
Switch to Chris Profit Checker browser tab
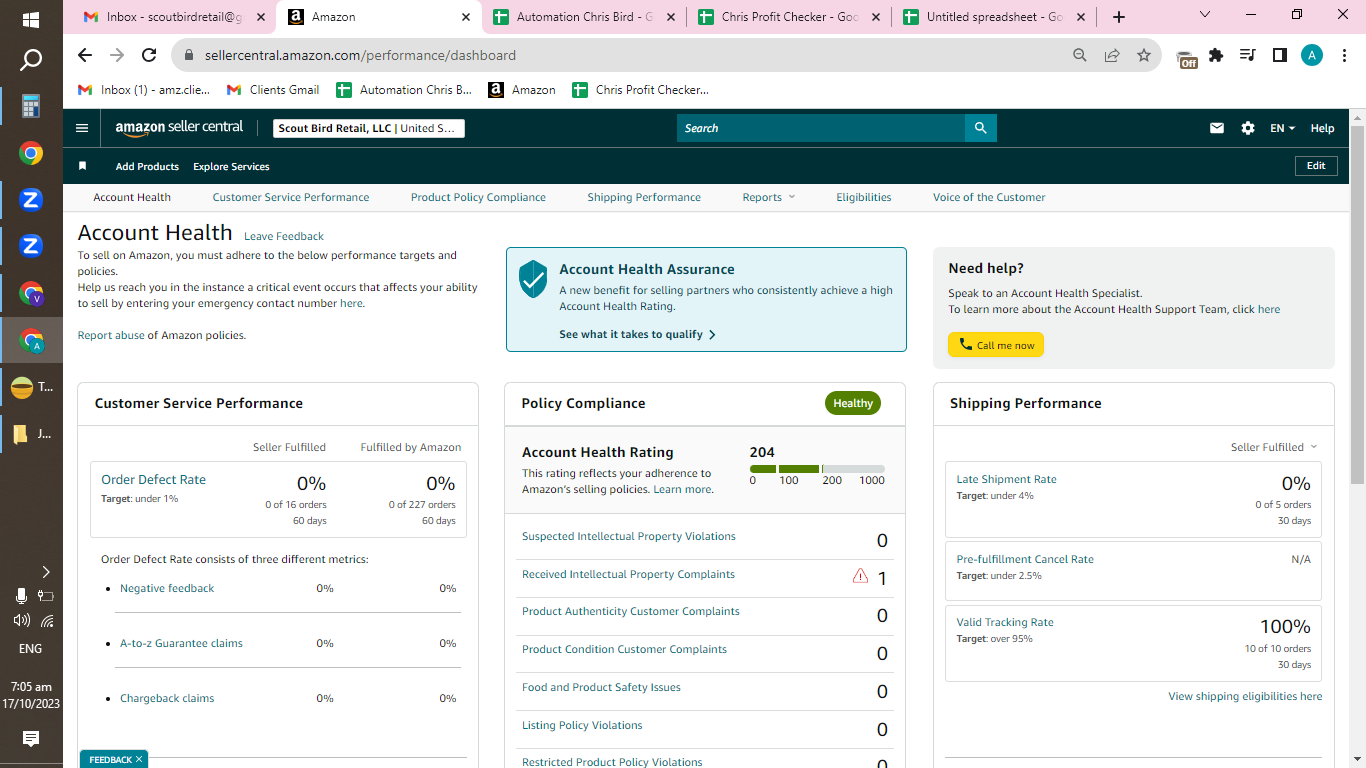coord(788,17)
